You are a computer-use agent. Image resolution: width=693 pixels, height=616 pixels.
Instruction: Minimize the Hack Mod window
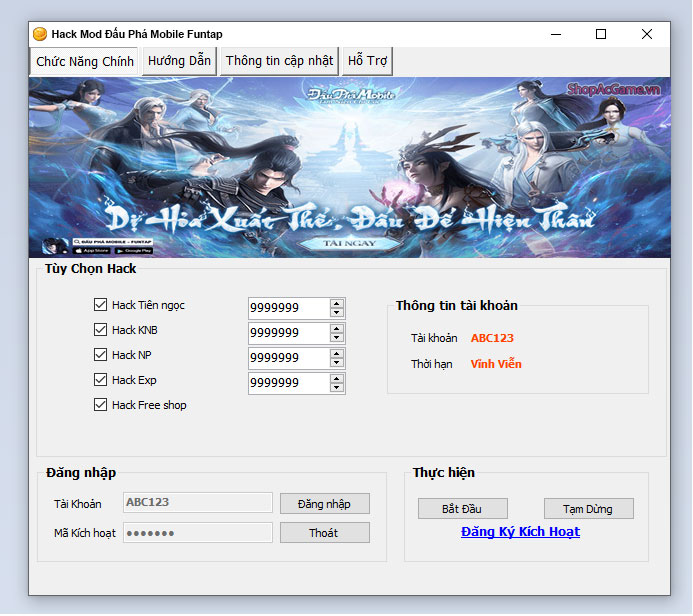pyautogui.click(x=556, y=34)
